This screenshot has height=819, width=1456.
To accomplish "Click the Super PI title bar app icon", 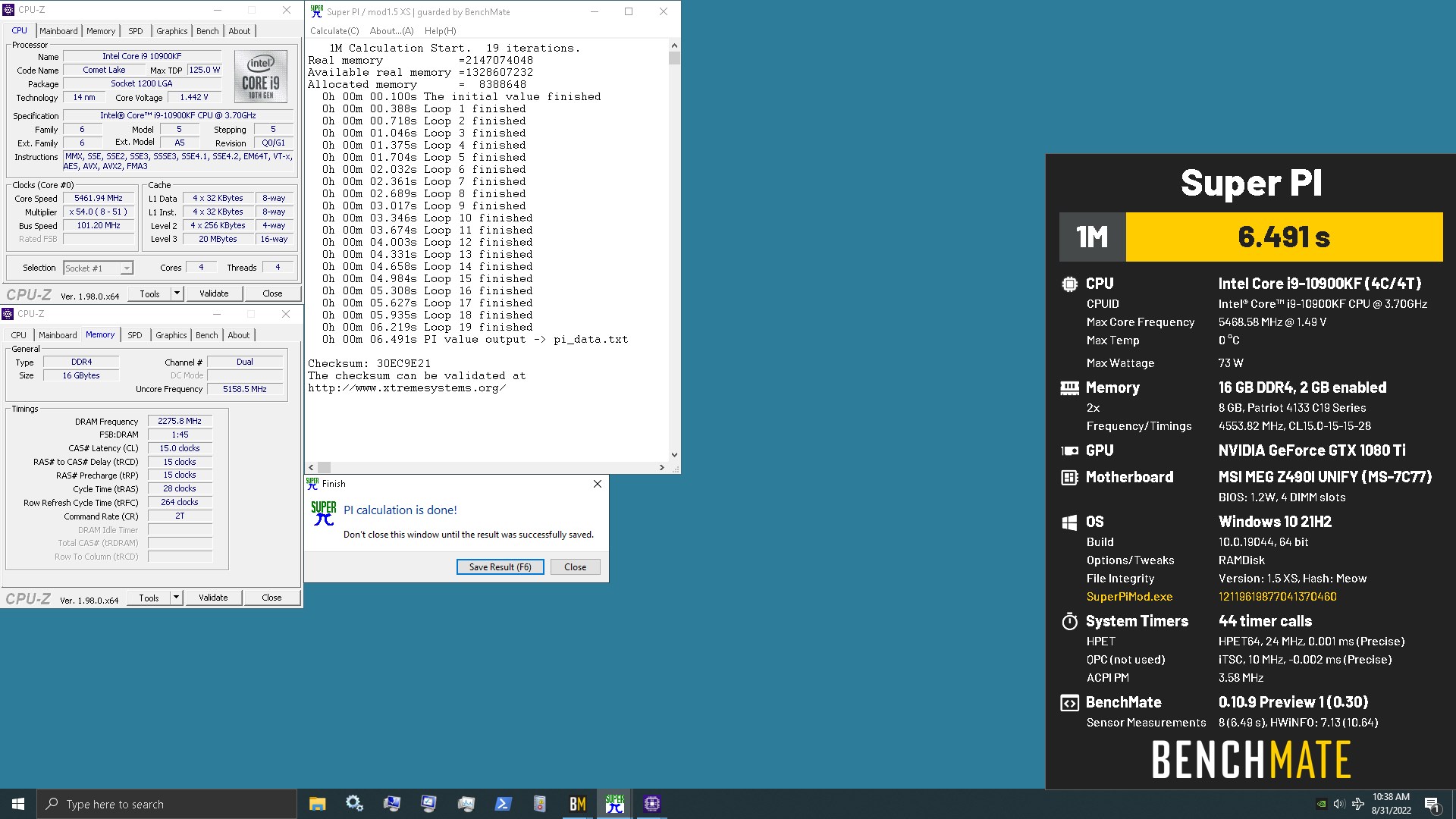I will click(x=316, y=11).
